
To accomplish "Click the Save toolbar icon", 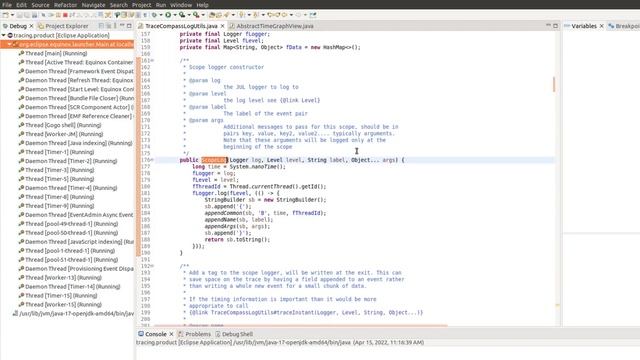I will click(20, 15).
